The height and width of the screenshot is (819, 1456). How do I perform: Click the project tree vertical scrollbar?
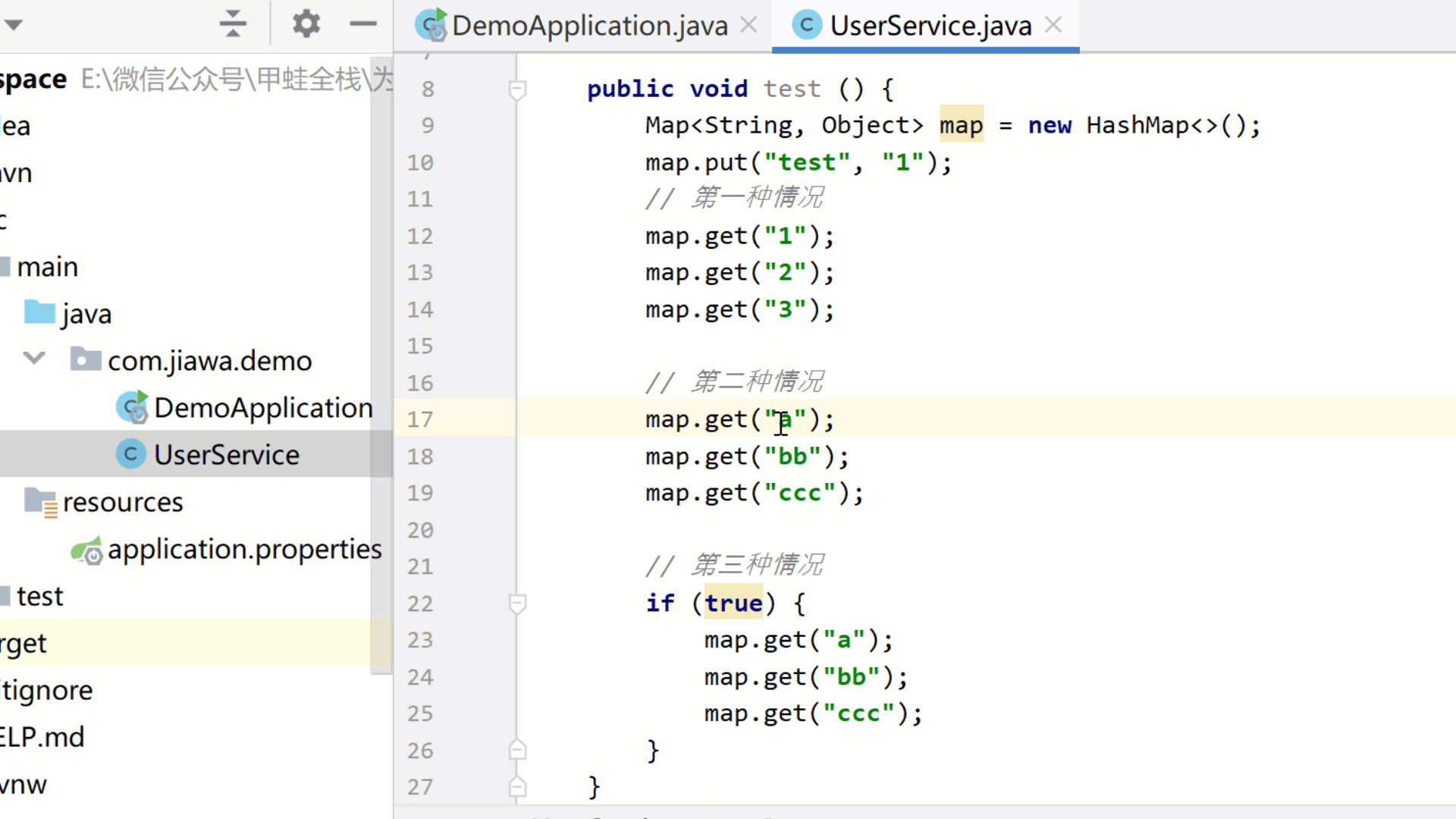pos(381,364)
